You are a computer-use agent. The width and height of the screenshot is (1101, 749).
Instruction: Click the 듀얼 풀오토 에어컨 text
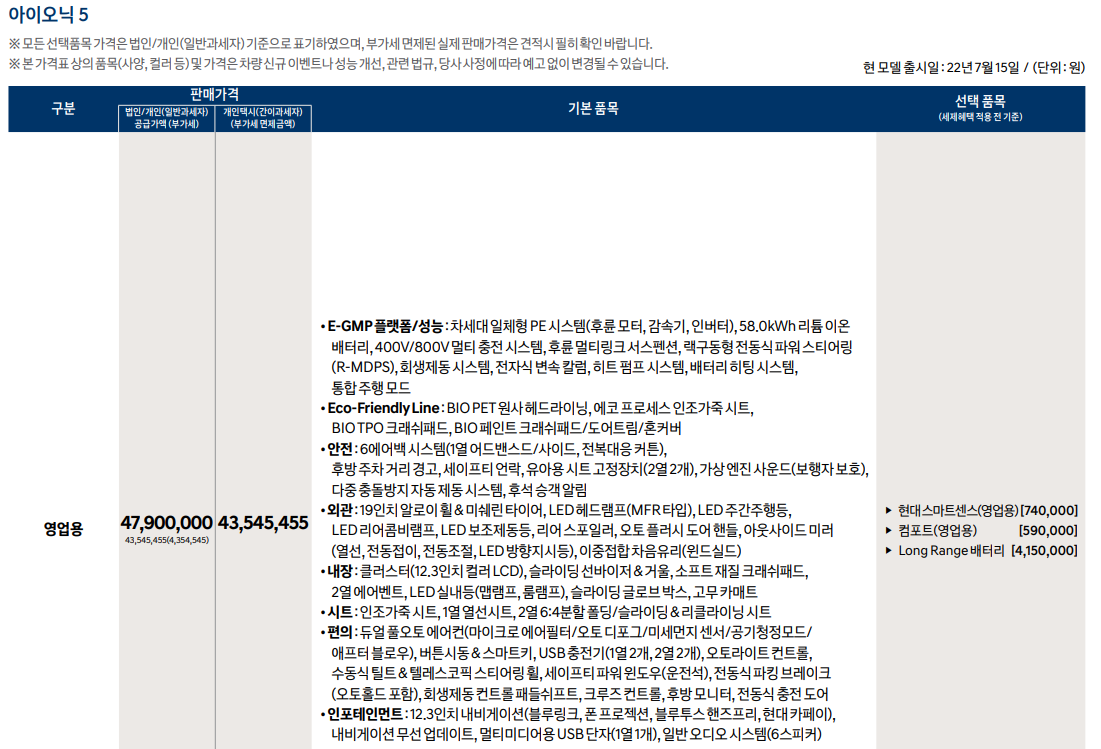coord(411,632)
